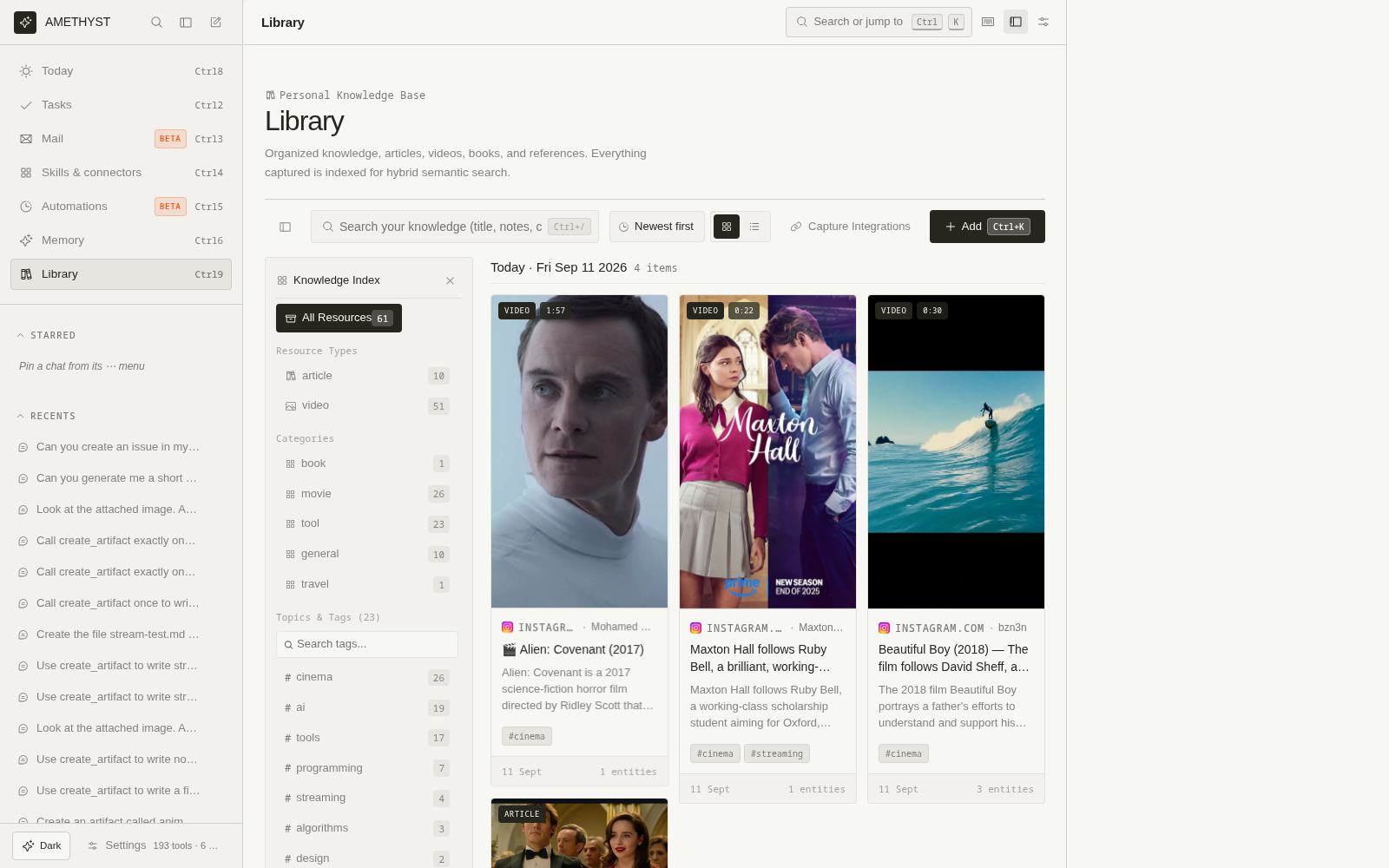The image size is (1389, 868).
Task: Open Skills & connectors
Action: pos(121,173)
